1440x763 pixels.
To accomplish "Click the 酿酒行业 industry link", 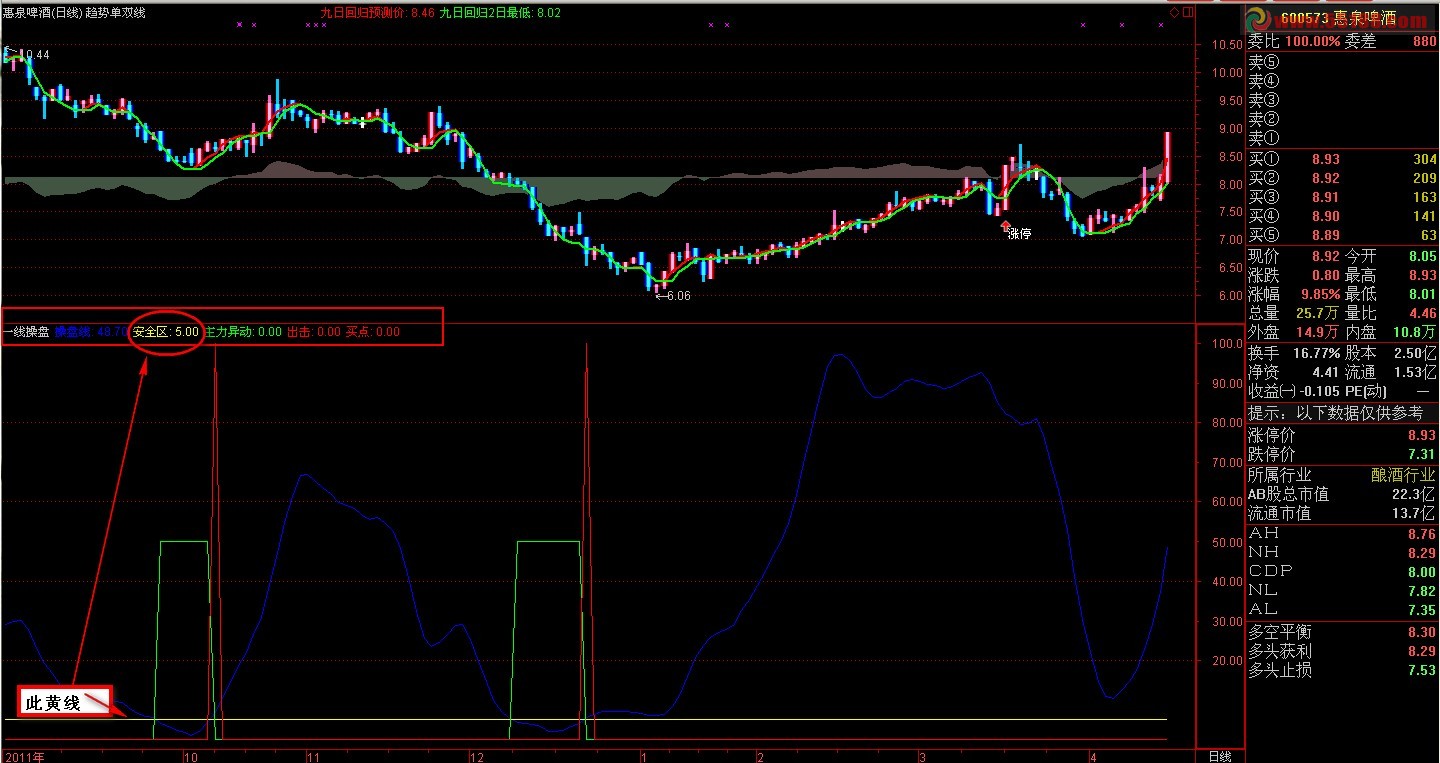I will click(1403, 475).
